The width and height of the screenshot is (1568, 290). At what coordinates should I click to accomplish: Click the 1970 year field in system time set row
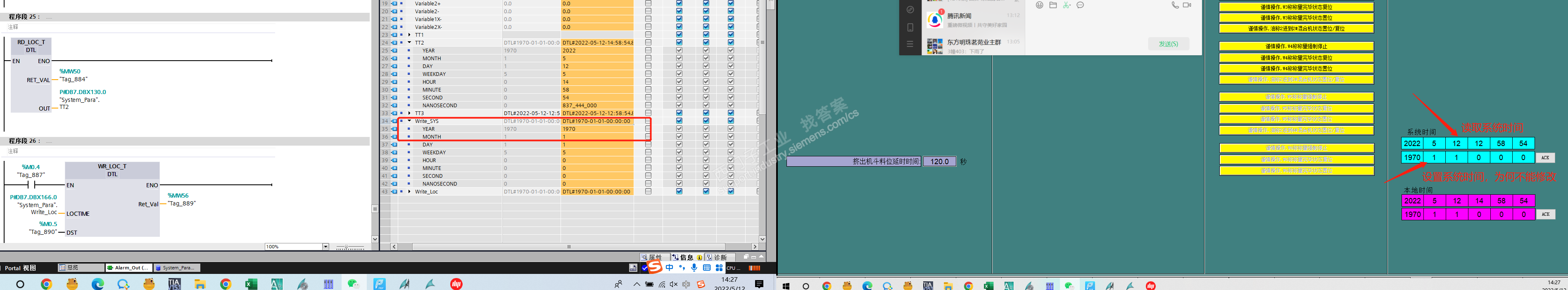coord(1412,158)
